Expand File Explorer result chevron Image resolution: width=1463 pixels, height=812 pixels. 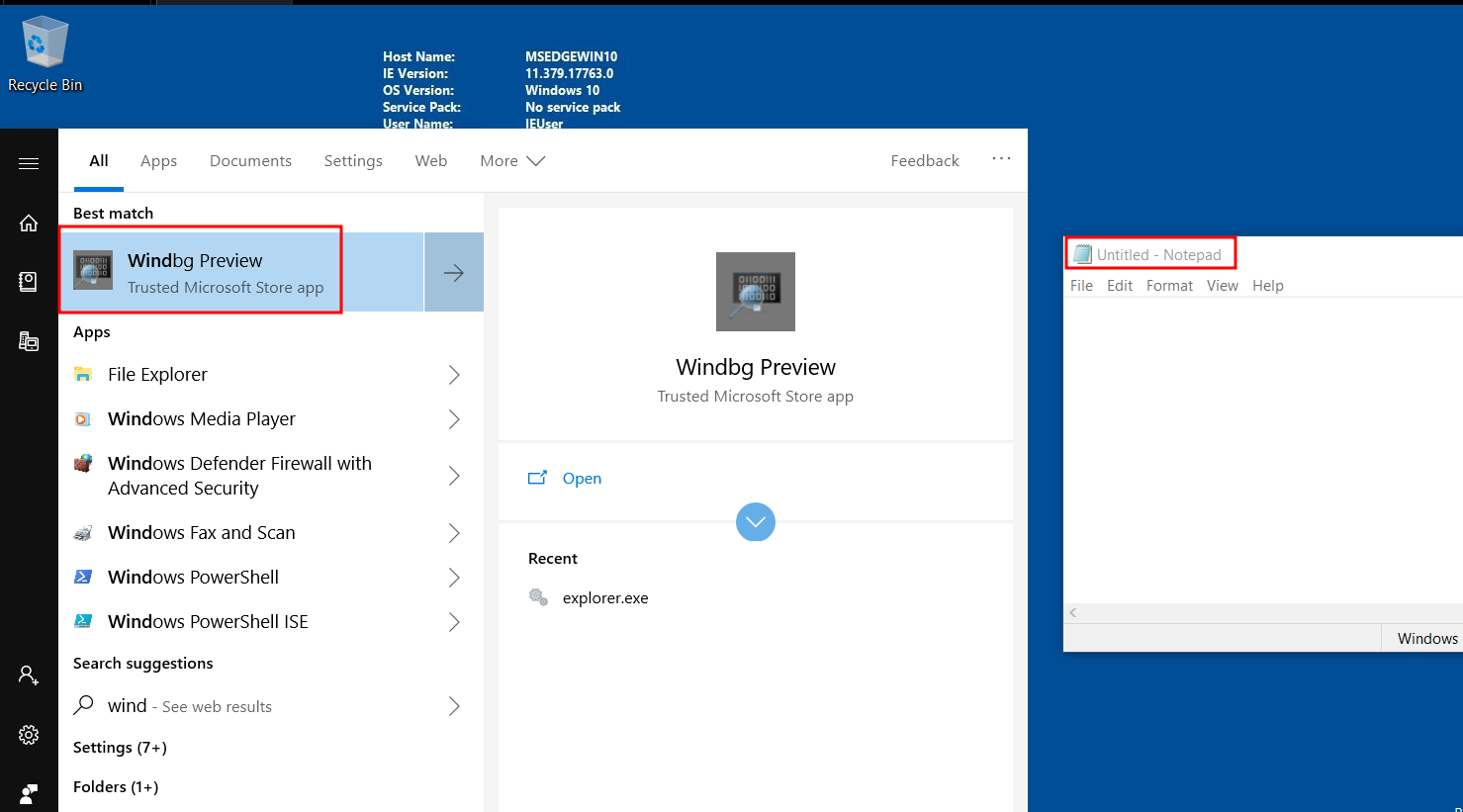click(454, 374)
